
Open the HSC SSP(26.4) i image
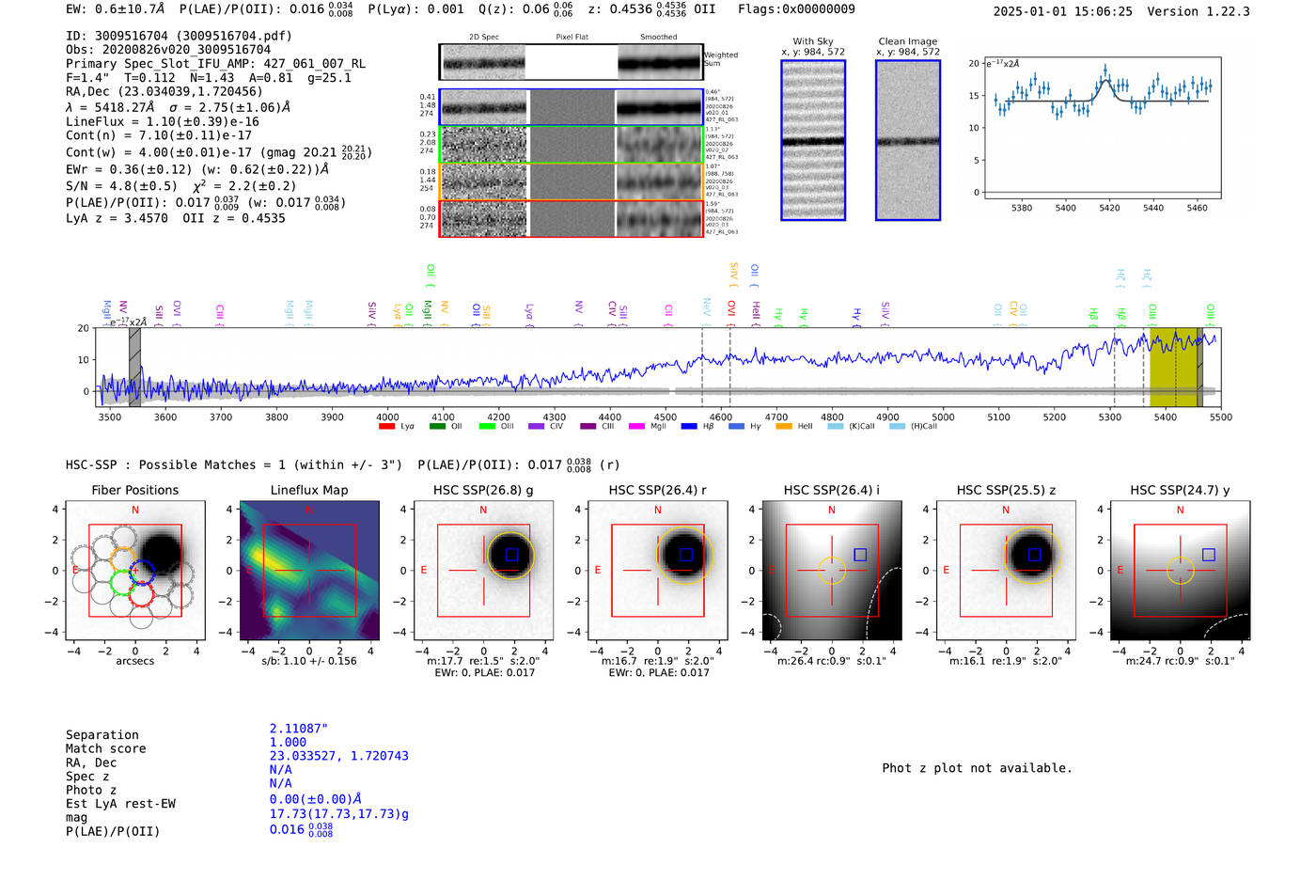coord(832,571)
